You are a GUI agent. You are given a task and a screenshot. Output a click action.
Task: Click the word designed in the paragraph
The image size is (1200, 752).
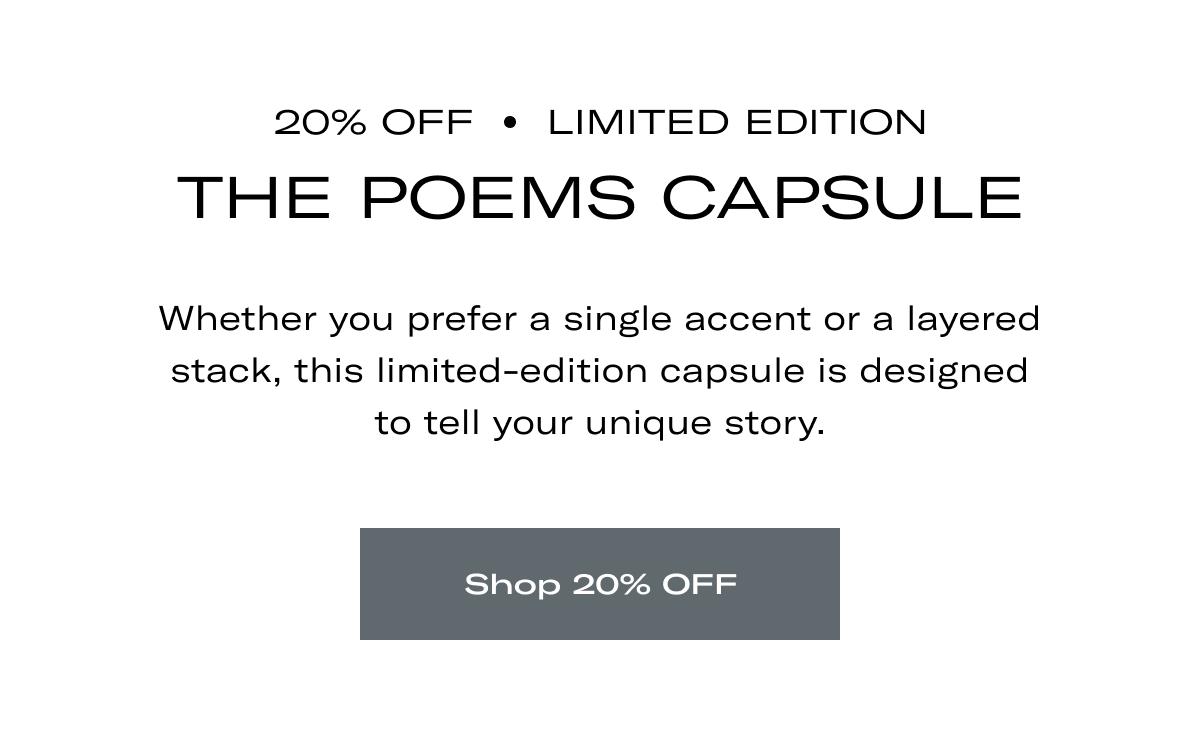[x=943, y=371]
